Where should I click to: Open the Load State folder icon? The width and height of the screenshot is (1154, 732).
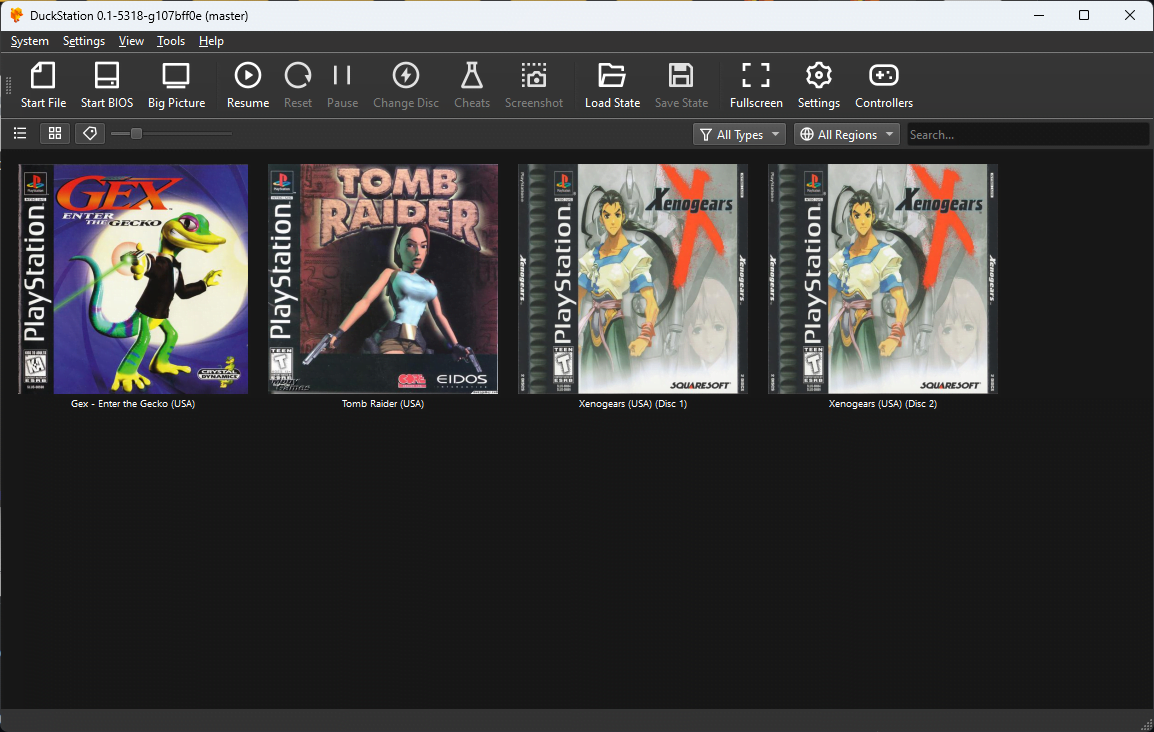612,86
